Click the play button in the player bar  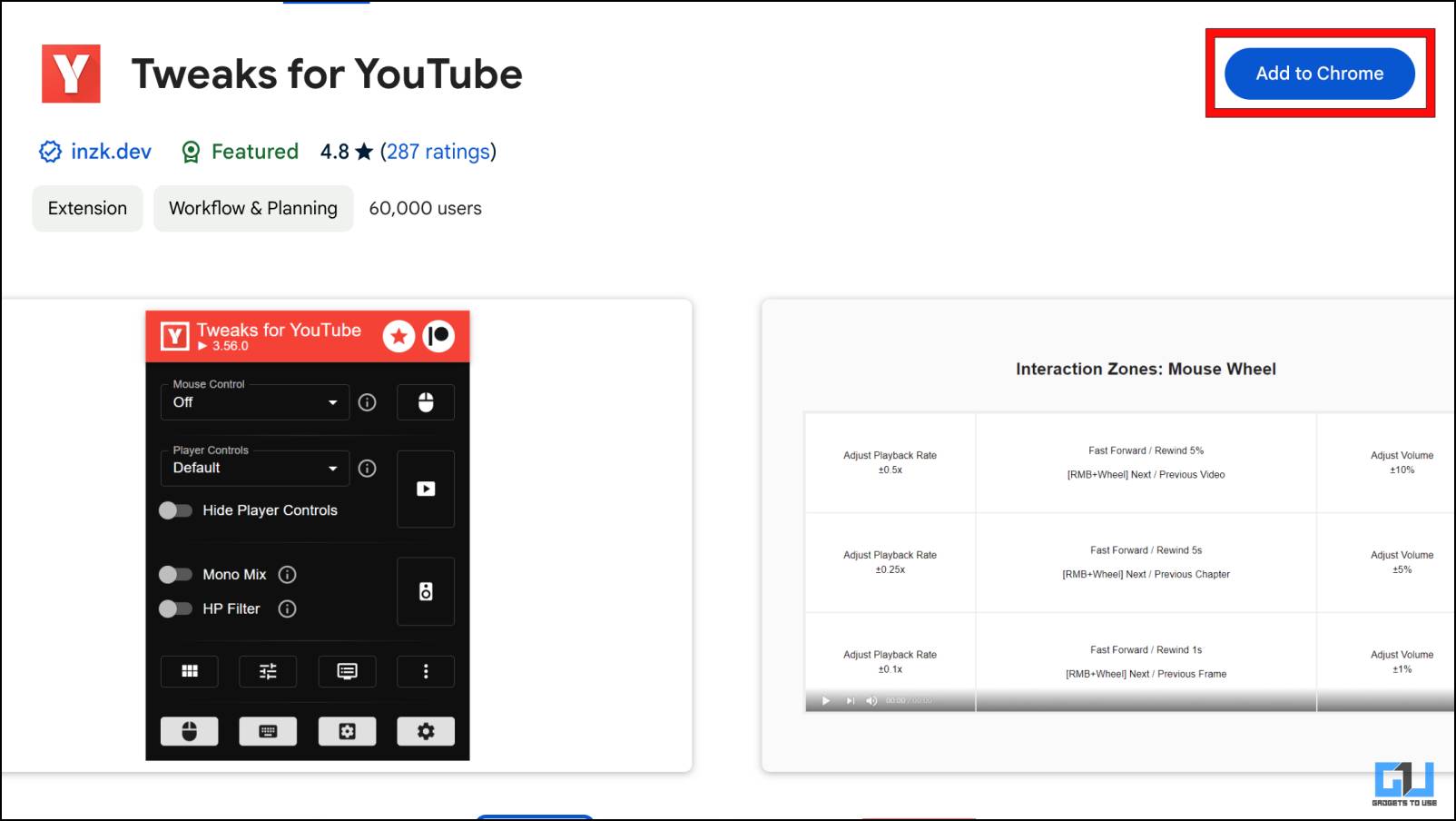point(826,700)
